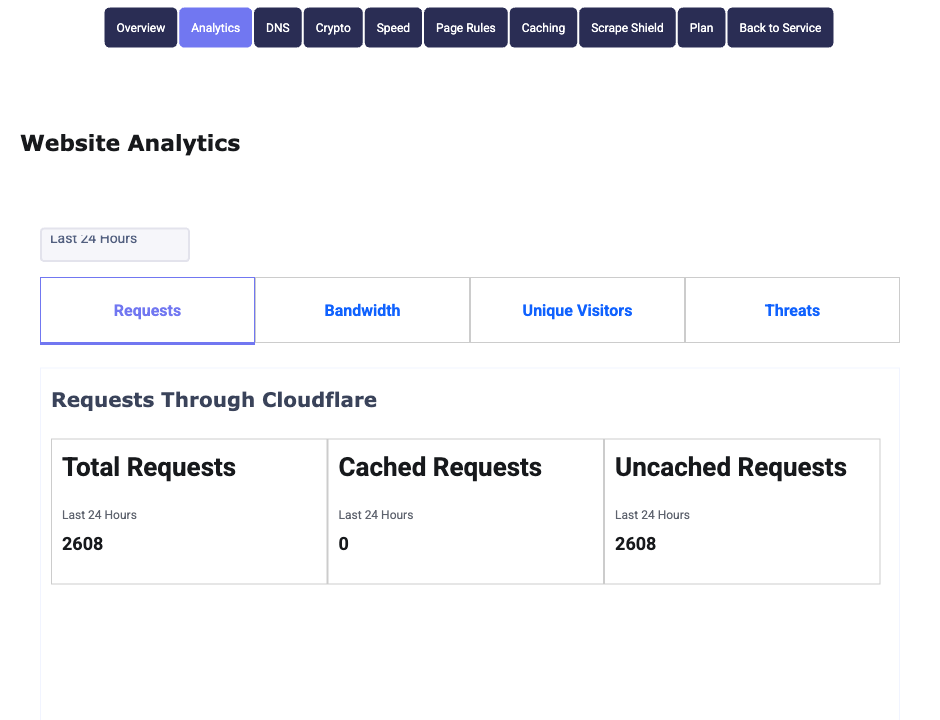Click the Cached Requests label
This screenshot has height=720, width=940.
pos(440,467)
